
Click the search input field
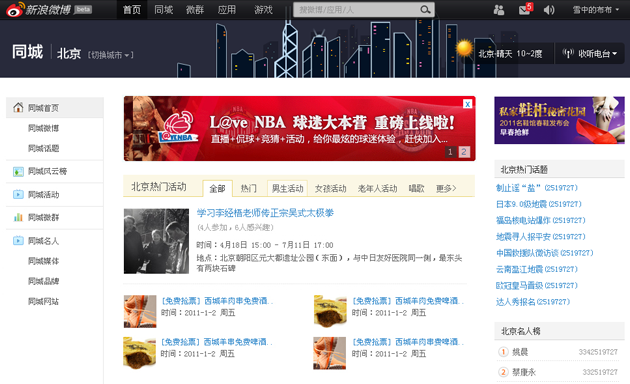click(x=357, y=10)
